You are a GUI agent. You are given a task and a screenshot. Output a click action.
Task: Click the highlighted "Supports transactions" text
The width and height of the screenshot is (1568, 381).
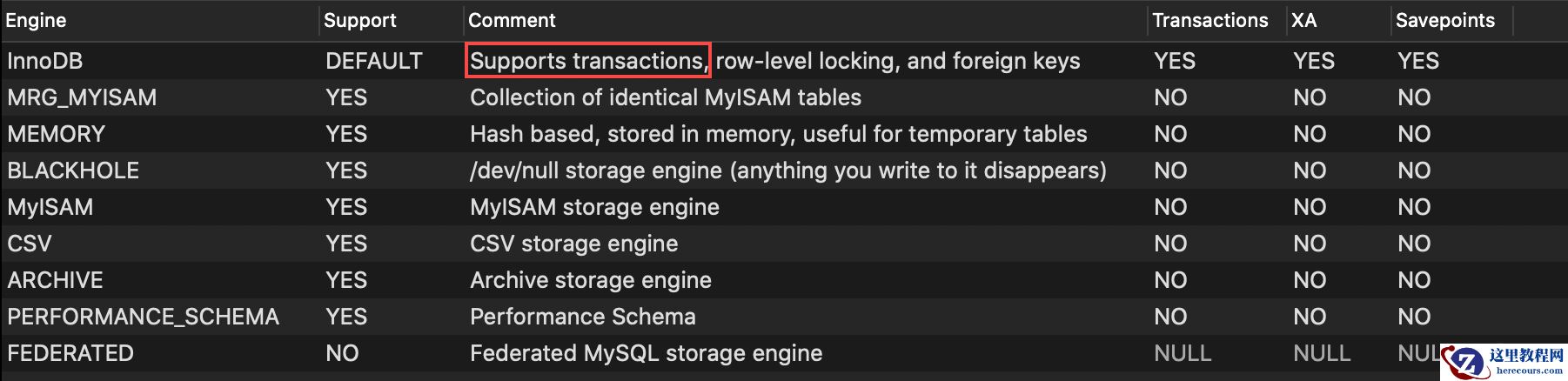click(587, 61)
